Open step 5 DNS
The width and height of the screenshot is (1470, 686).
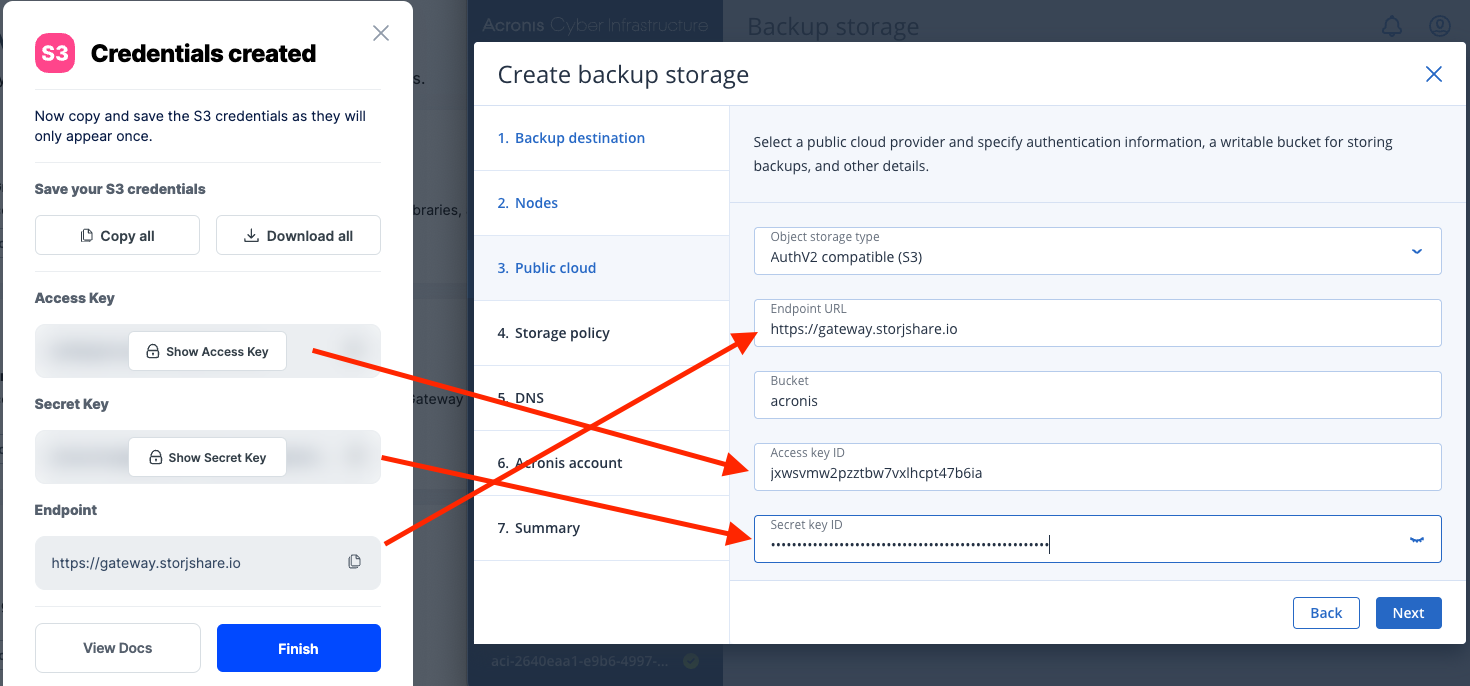(x=602, y=398)
